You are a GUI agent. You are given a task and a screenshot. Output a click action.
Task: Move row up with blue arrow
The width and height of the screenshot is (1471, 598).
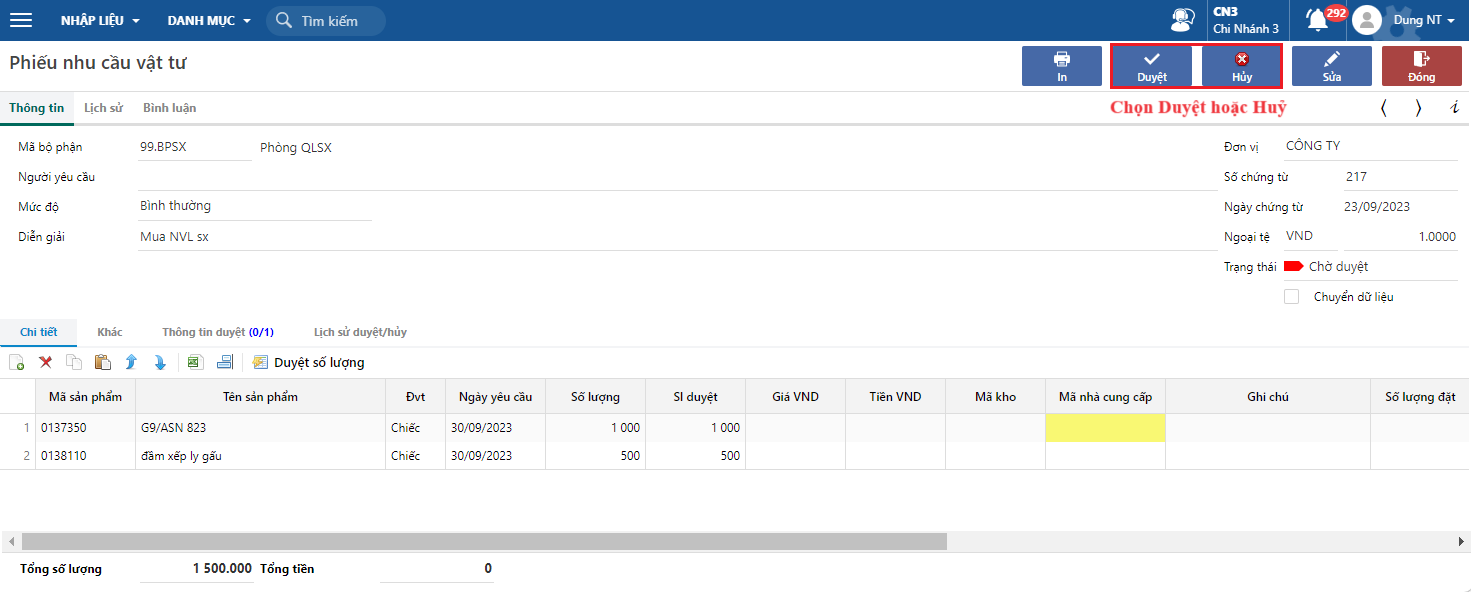tap(130, 363)
